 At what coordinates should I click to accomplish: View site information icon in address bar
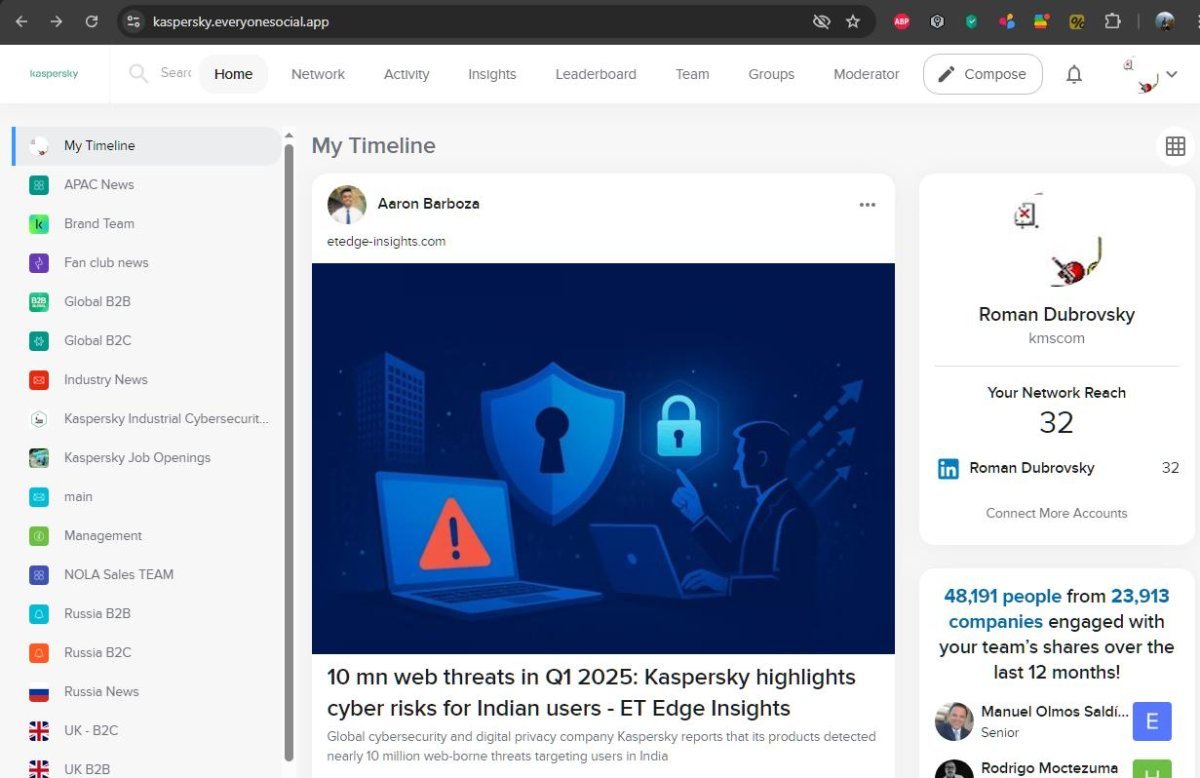click(x=134, y=21)
